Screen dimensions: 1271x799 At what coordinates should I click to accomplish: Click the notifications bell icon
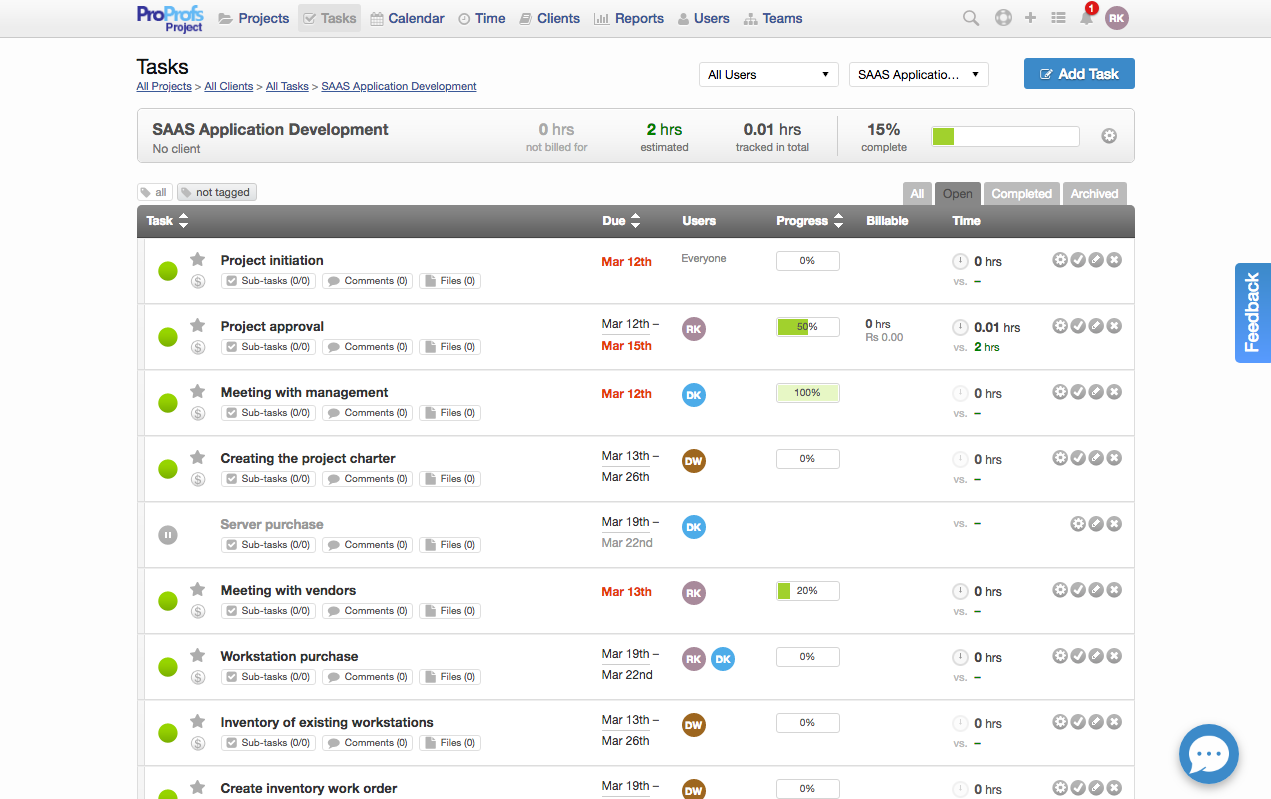pos(1086,18)
